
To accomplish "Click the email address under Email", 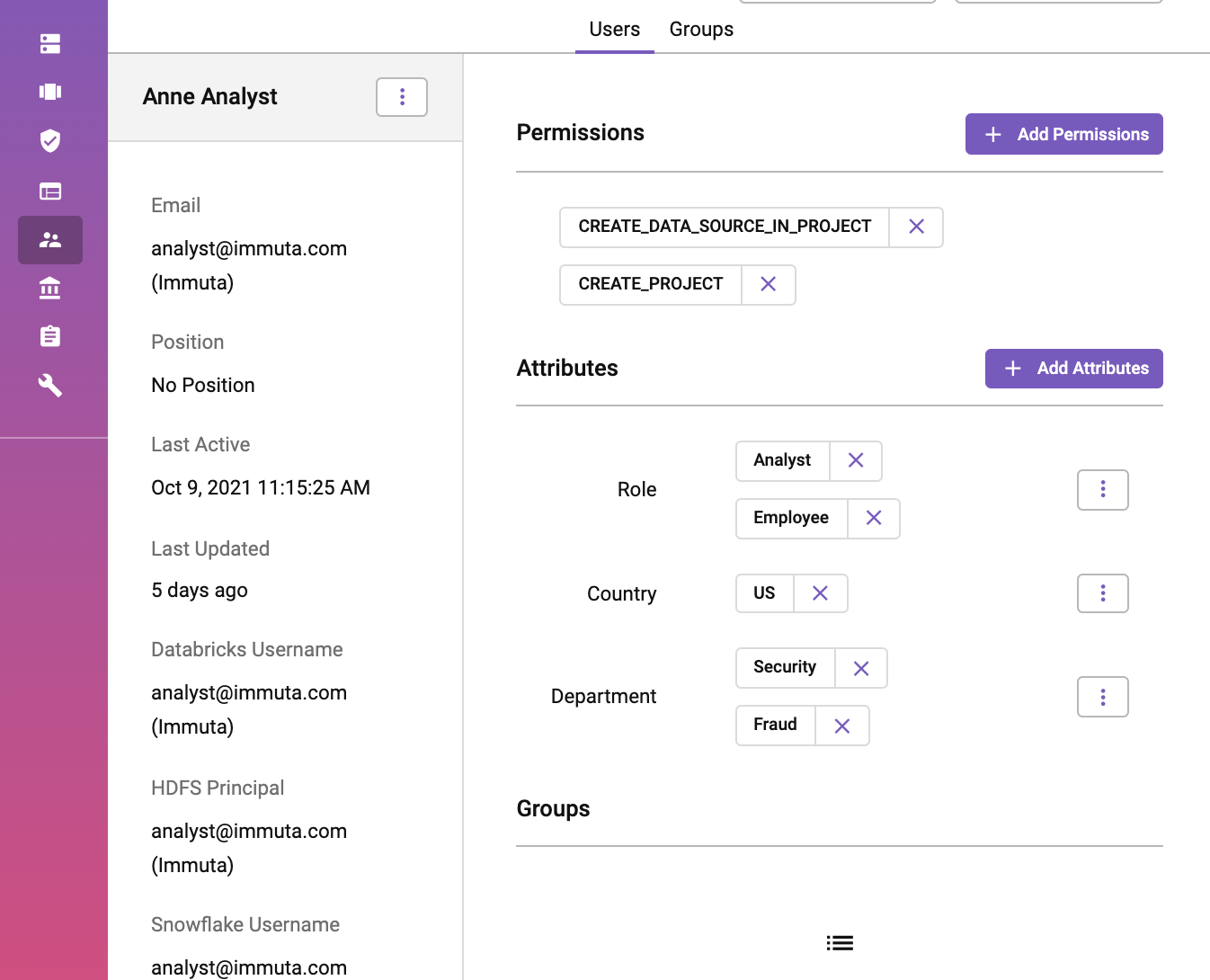I will 249,265.
